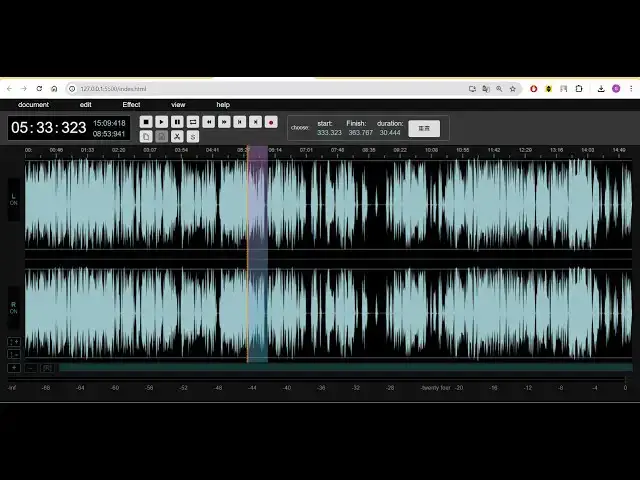Click the selection Finish value 363.767

pos(360,133)
